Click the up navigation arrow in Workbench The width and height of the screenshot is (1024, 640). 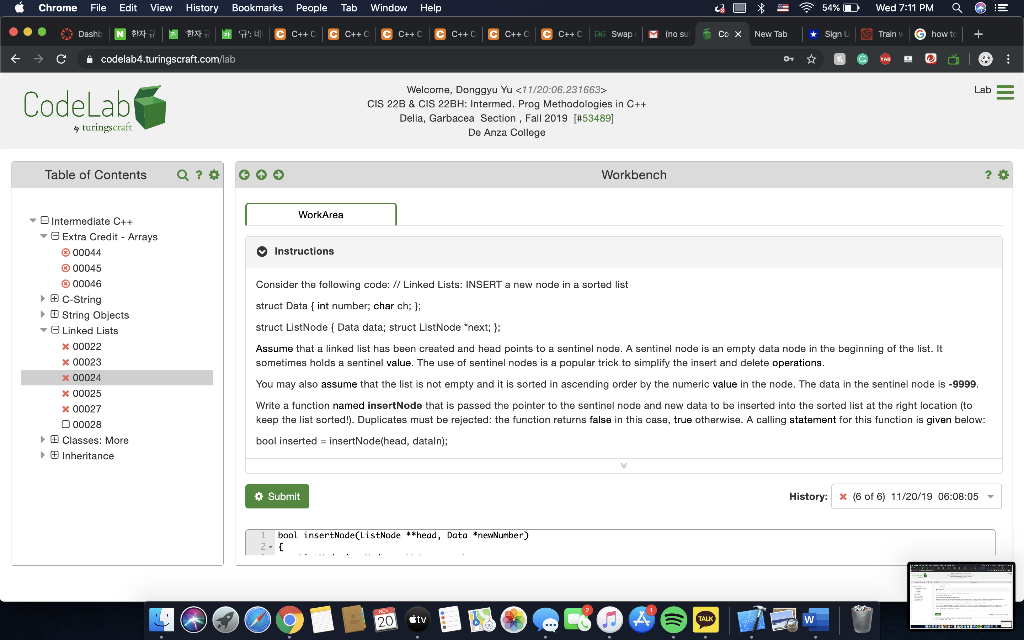260,174
